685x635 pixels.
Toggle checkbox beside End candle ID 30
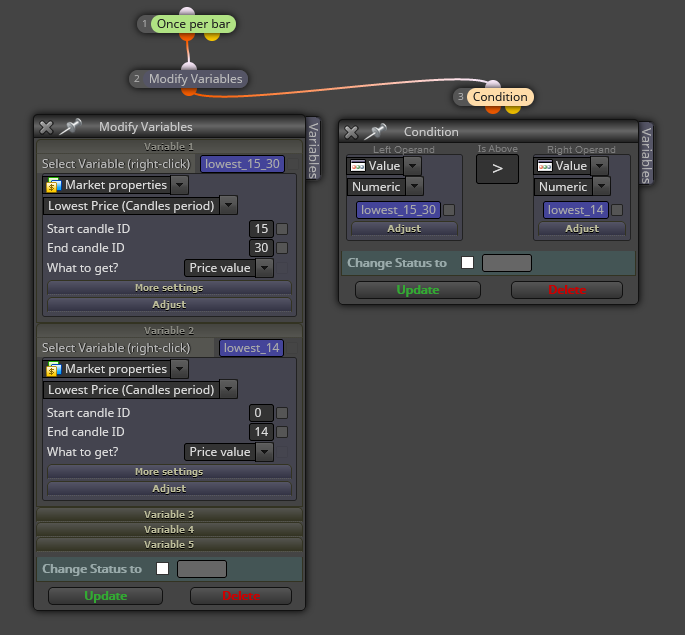pos(282,248)
